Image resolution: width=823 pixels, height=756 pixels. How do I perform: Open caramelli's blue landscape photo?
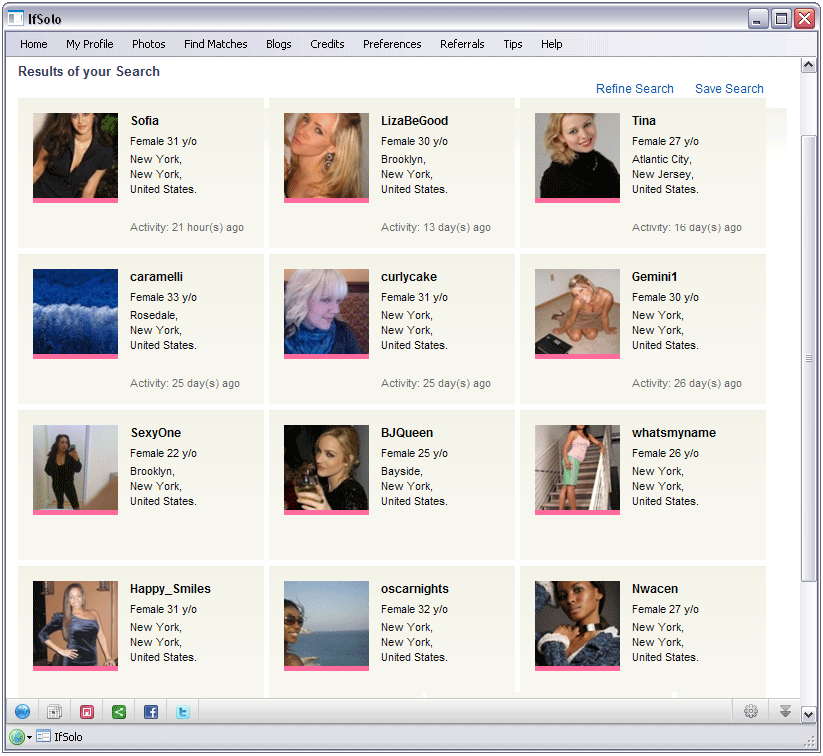point(76,312)
